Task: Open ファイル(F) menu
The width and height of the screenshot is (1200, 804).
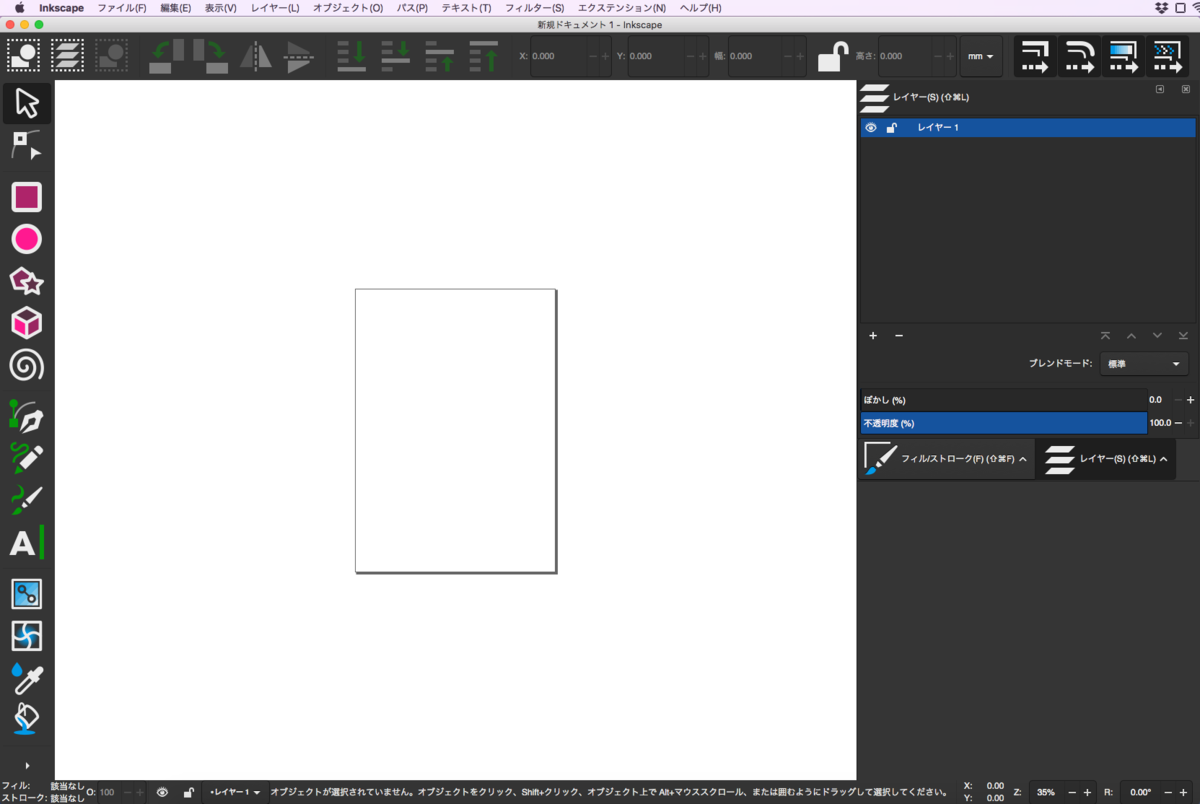Action: tap(121, 8)
